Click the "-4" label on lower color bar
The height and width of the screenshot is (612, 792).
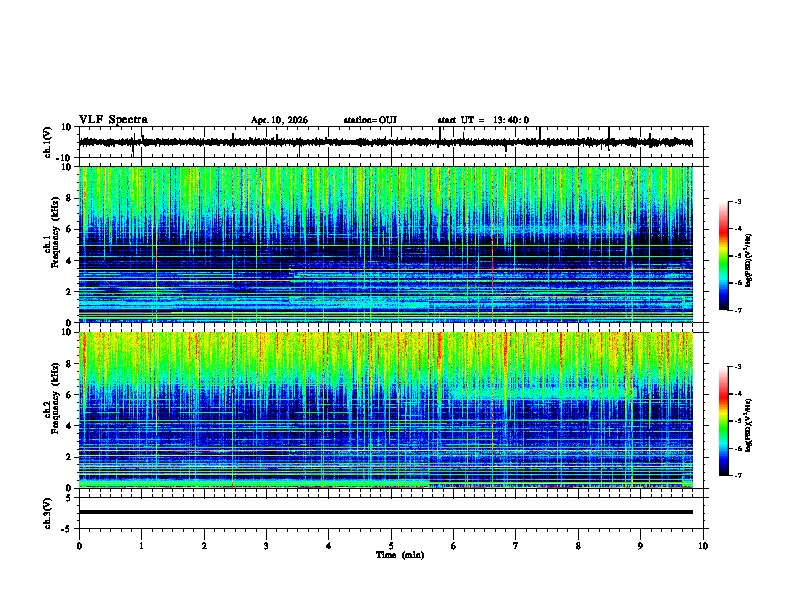(737, 394)
